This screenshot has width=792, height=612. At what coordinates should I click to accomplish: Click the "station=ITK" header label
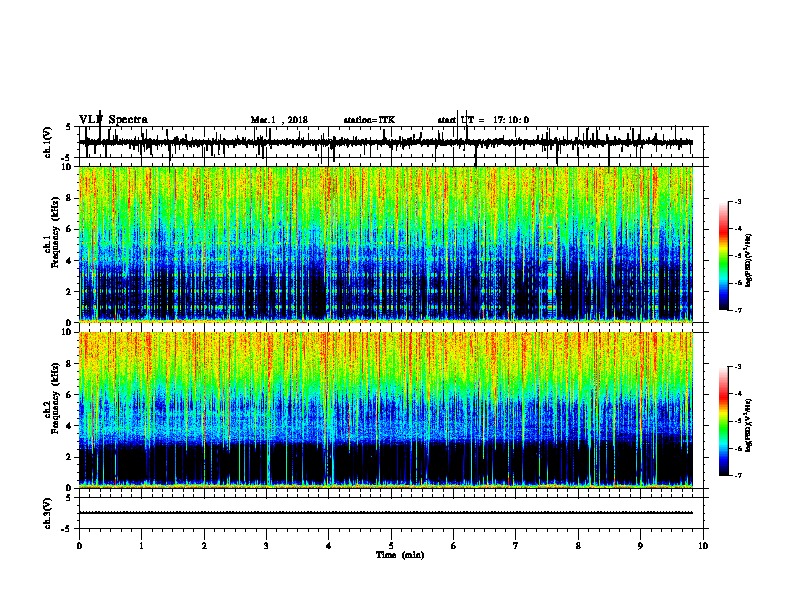pyautogui.click(x=369, y=120)
